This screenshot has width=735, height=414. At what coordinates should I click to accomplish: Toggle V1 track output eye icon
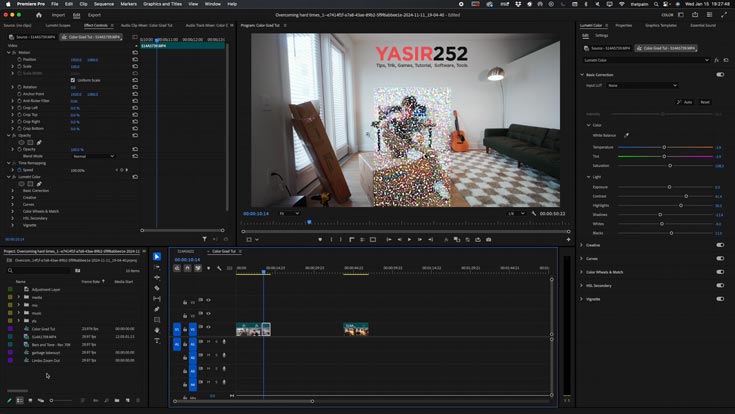point(208,327)
